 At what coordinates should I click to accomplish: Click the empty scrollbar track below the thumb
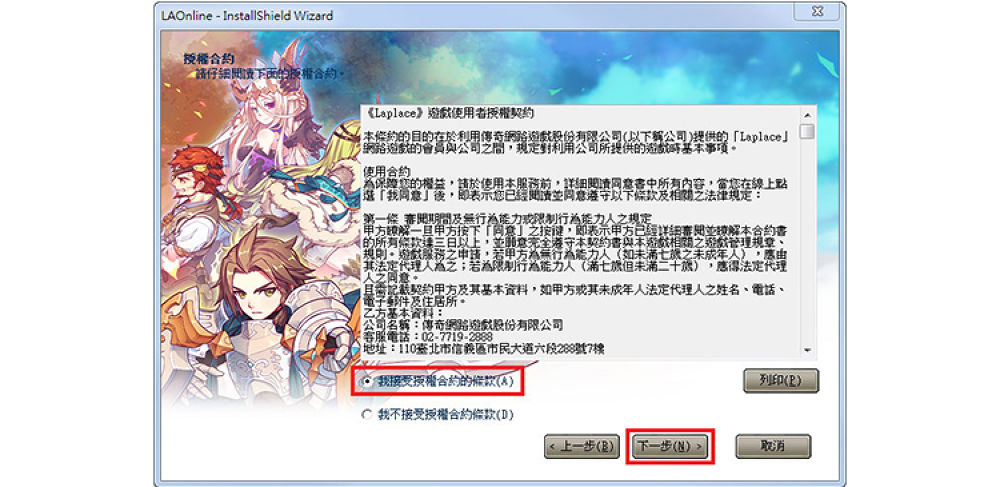click(807, 241)
